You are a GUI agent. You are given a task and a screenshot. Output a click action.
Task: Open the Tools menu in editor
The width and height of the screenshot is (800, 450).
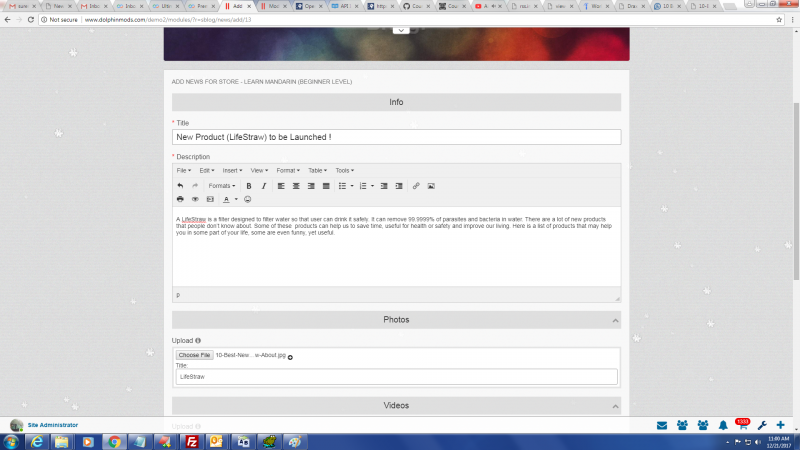click(344, 170)
